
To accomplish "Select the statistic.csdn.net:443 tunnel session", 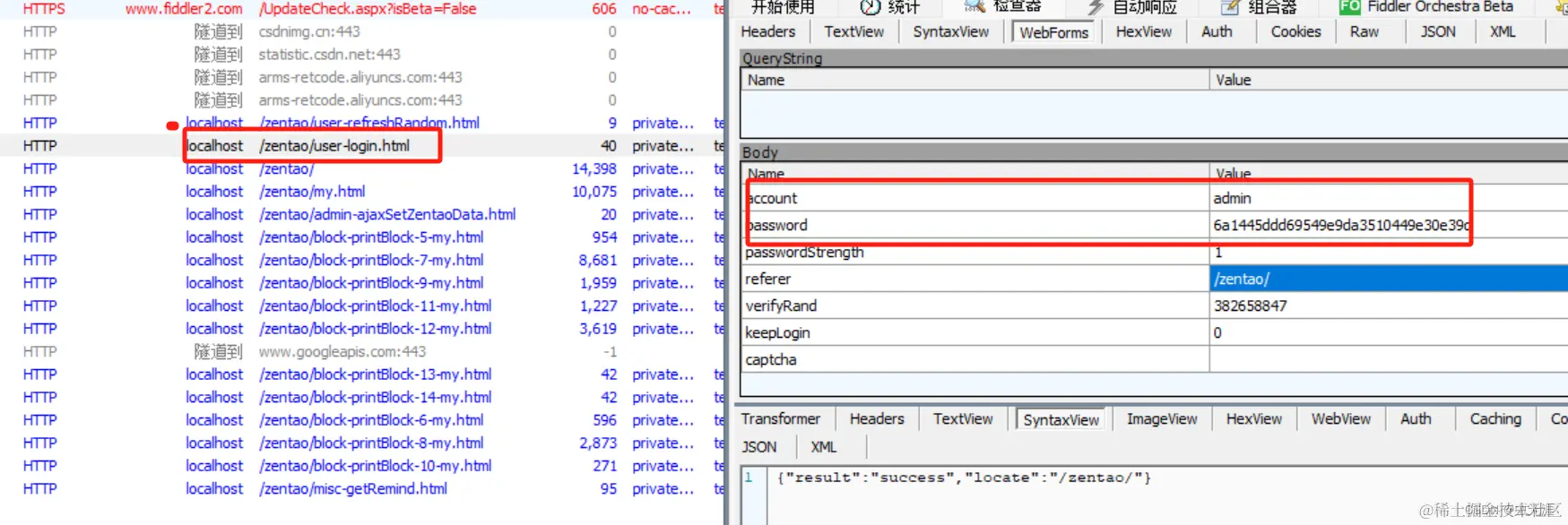I will (x=362, y=54).
